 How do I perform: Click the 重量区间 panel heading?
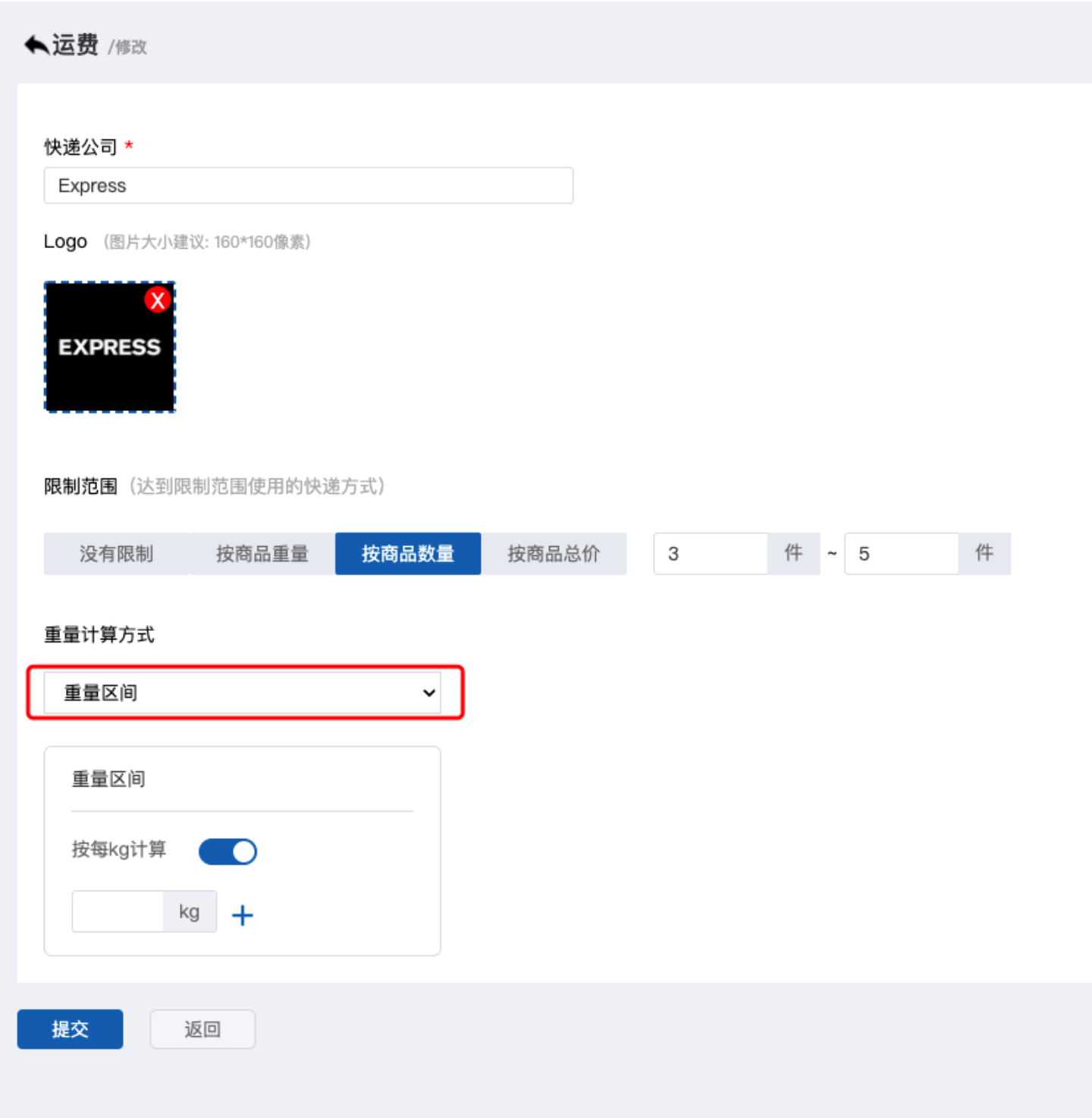108,779
